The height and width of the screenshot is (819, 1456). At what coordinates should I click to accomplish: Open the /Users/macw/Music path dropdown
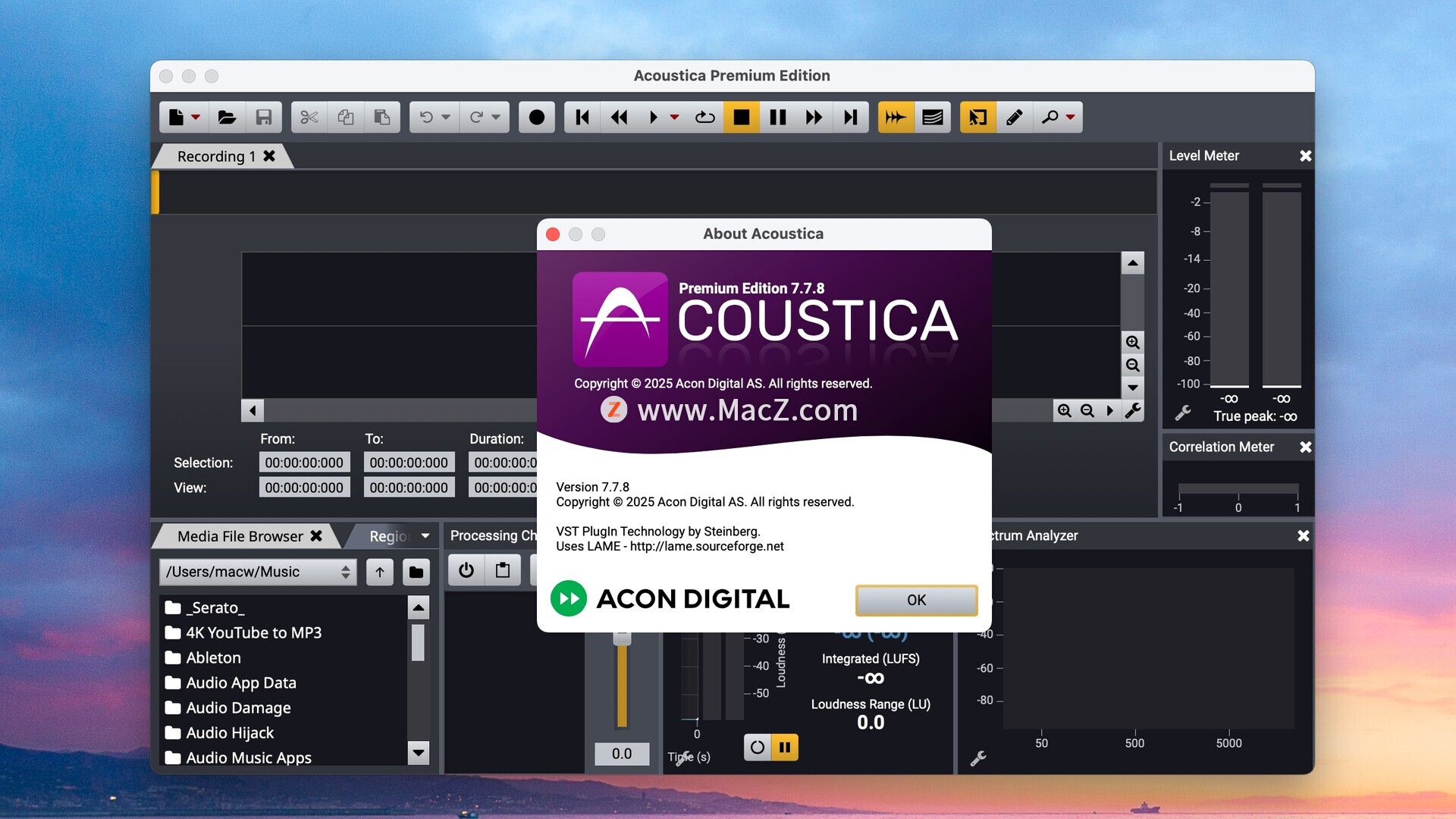pos(258,572)
